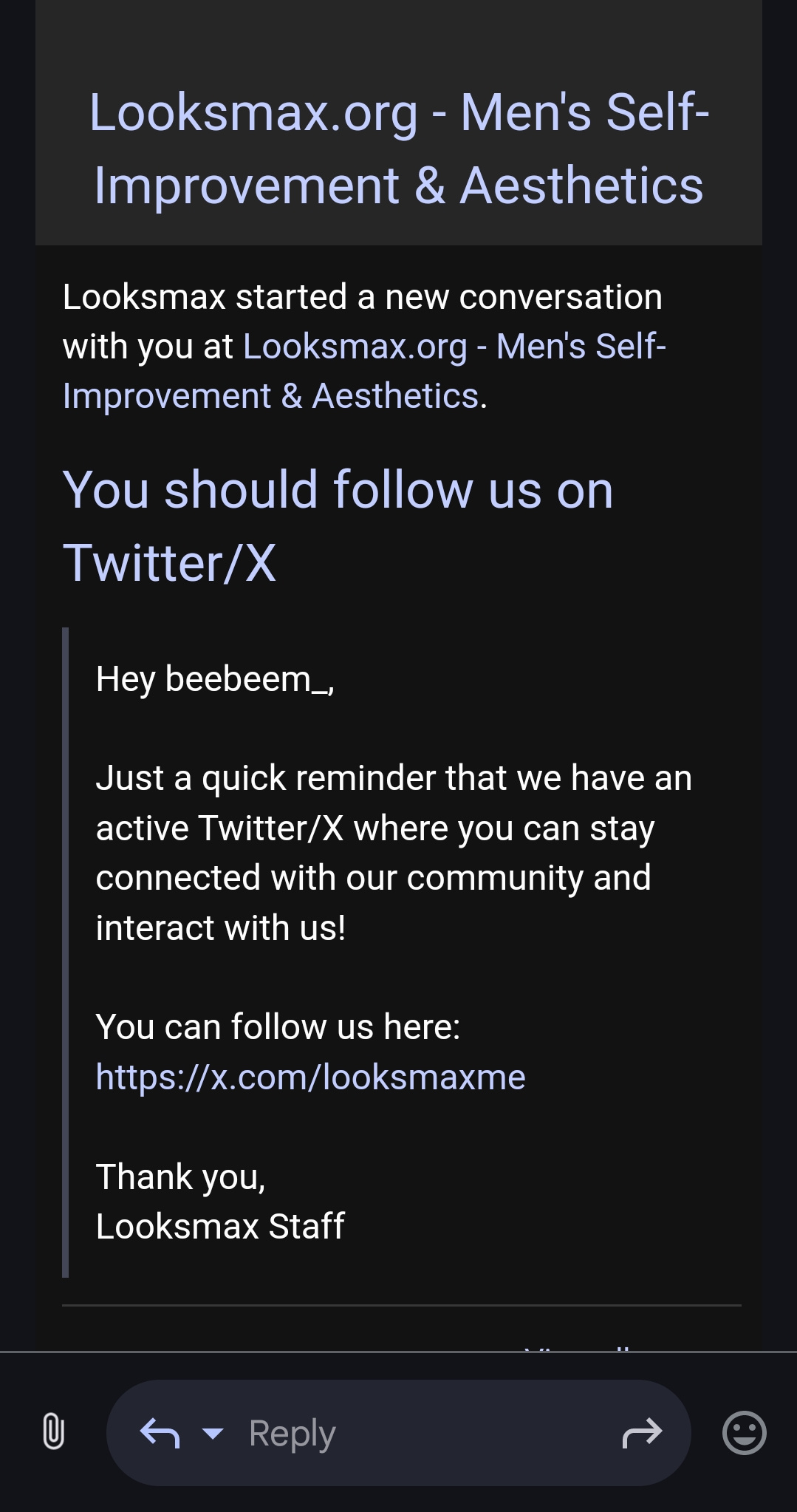Tap the Looksmax.org email subject header

tap(398, 148)
